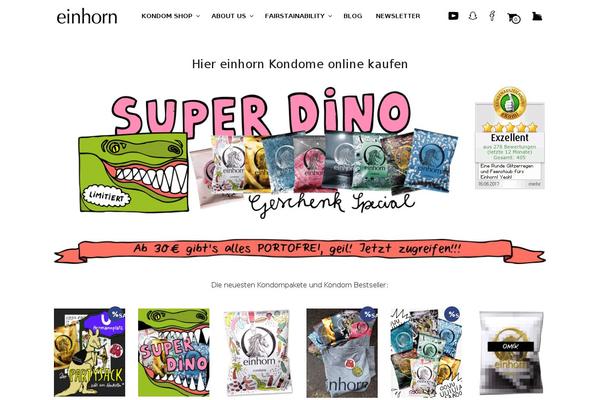This screenshot has width=600, height=400.
Task: Expand the Fairstainability dropdown chevron
Action: pos(330,16)
